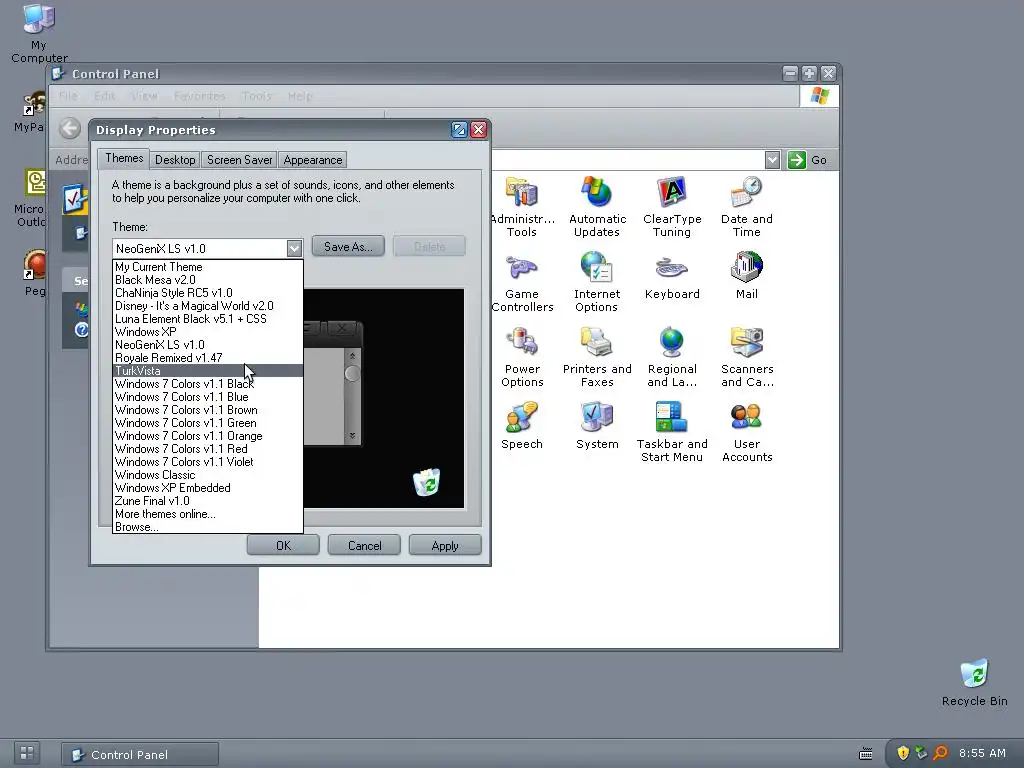Switch to the Screen Saver tab

(239, 160)
